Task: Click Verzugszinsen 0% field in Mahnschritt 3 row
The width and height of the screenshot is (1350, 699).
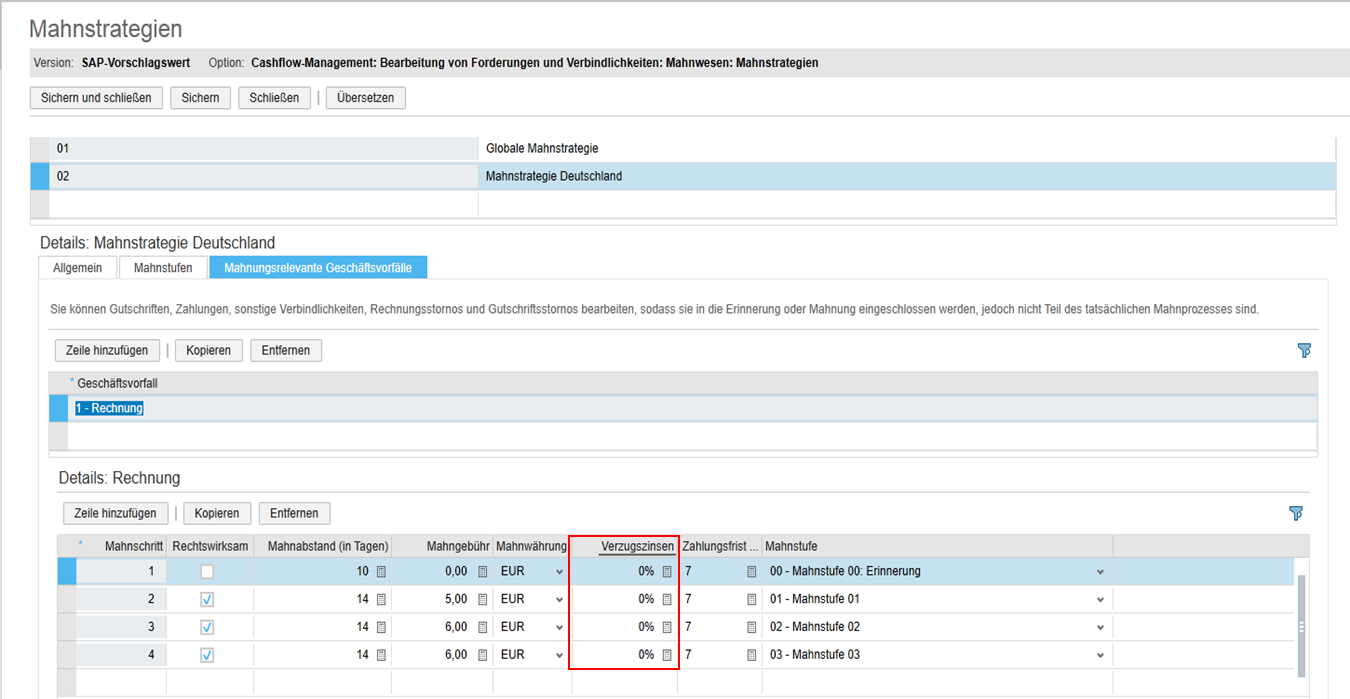Action: click(x=623, y=627)
